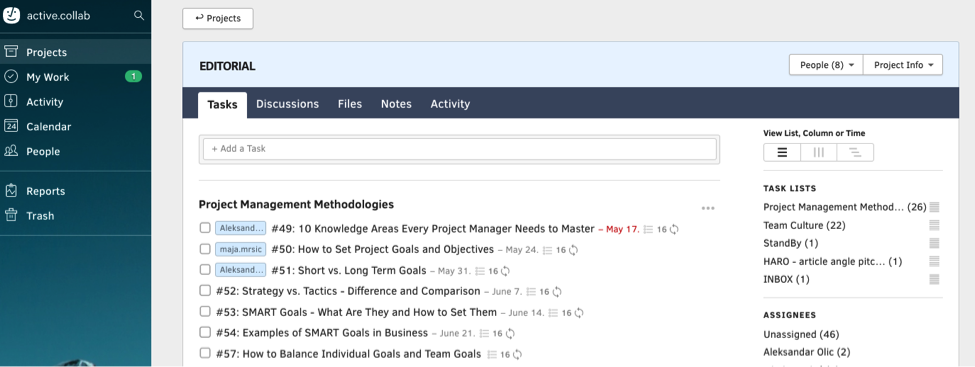Click the search magnifier icon in sidebar
This screenshot has width=975, height=367.
(139, 16)
